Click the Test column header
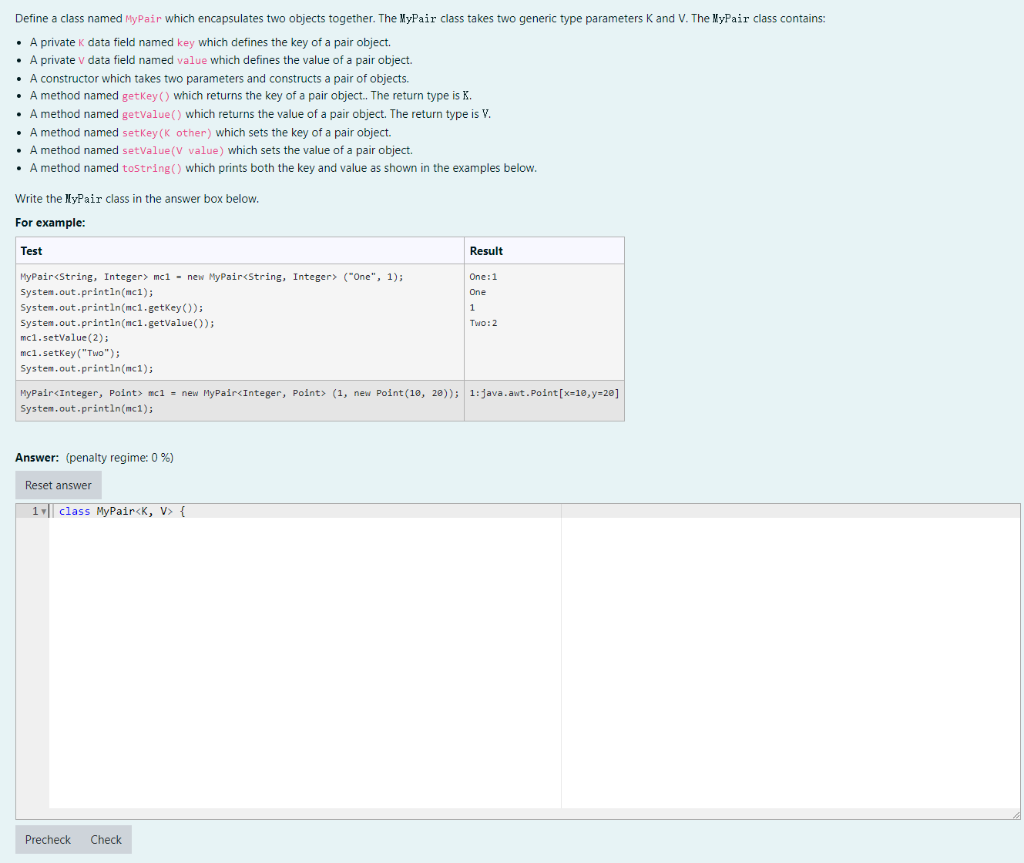The image size is (1024, 863). tap(30, 250)
